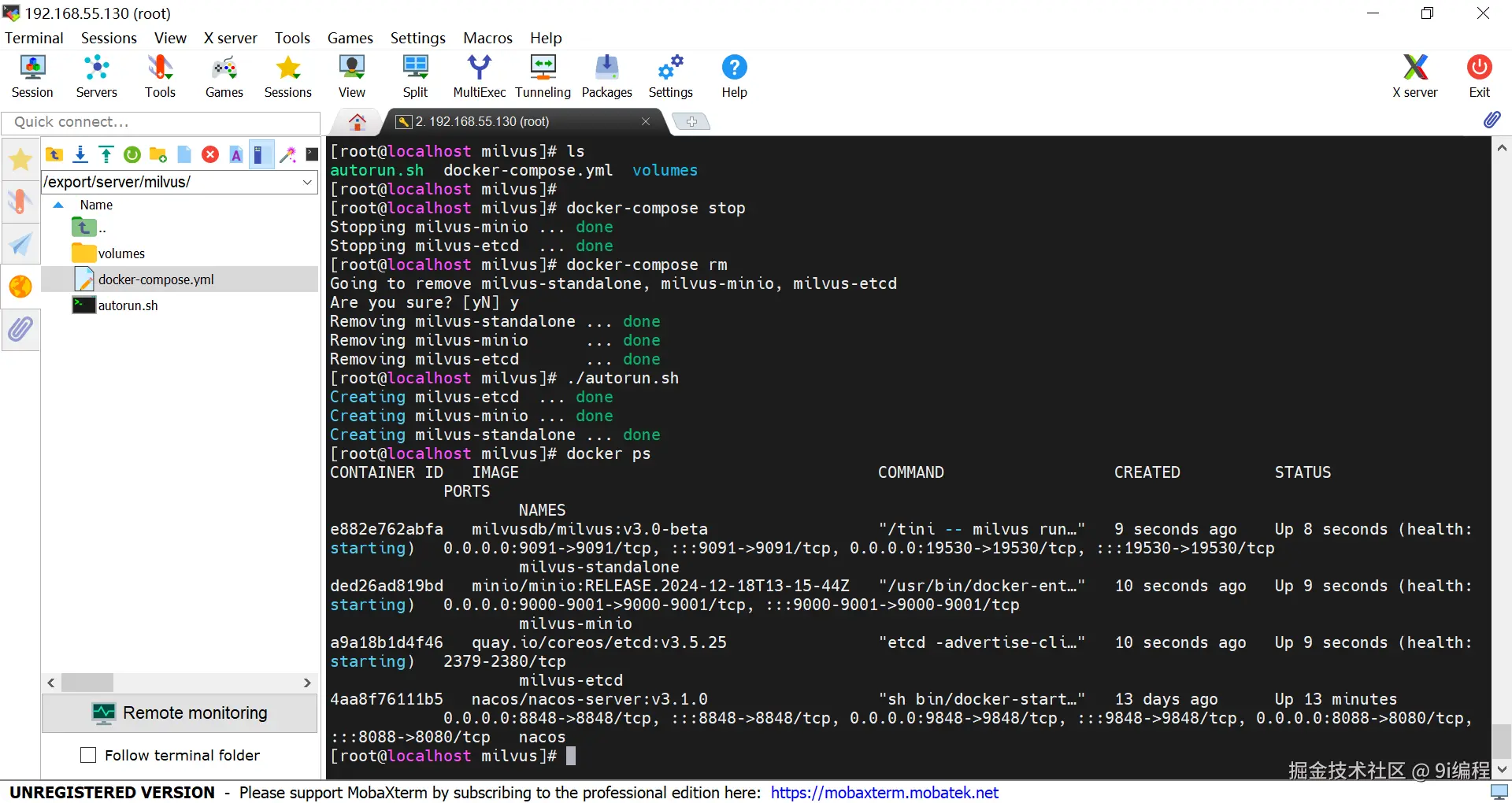Open the Sessions star sidebar tab
This screenshot has width=1512, height=803.
pos(20,160)
